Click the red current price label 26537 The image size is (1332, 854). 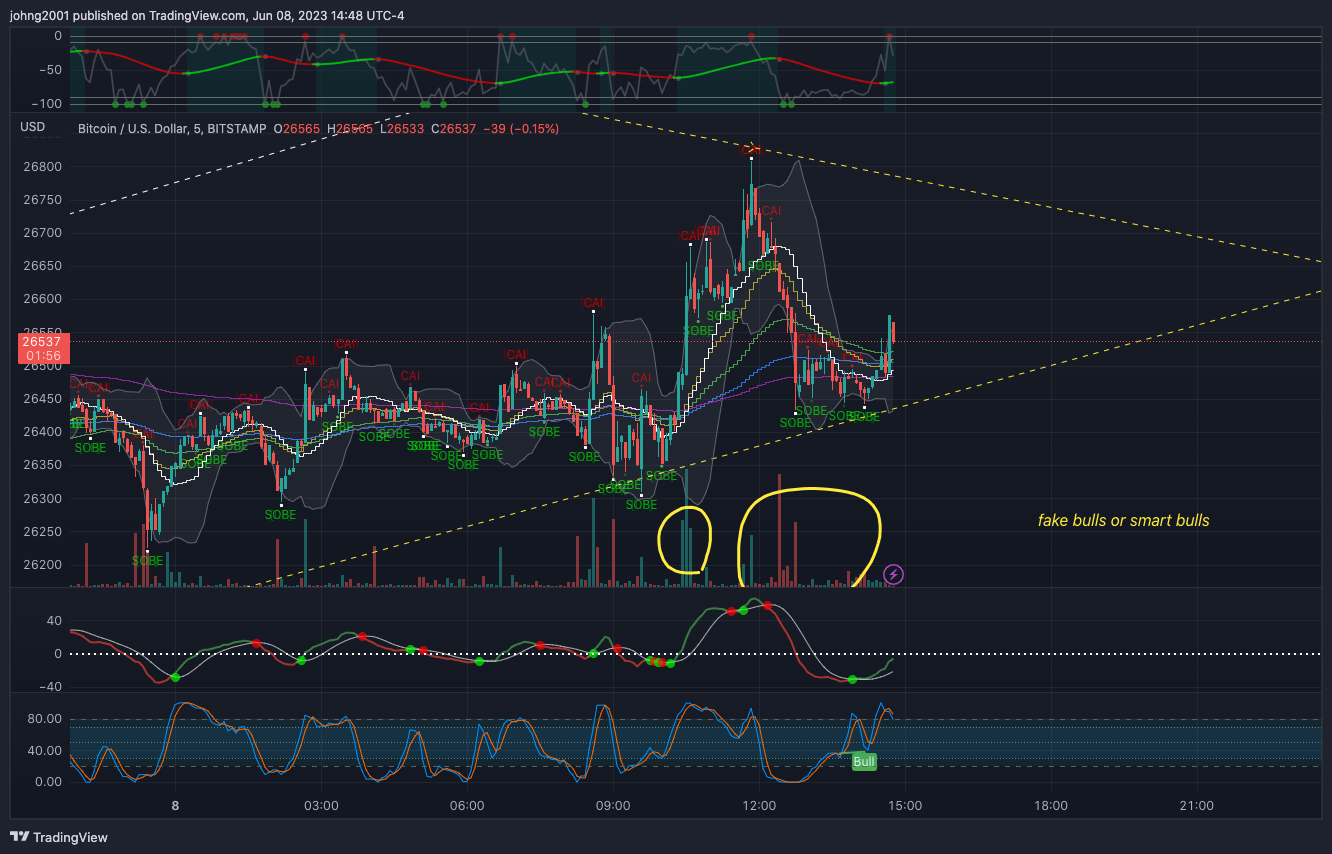pos(42,342)
